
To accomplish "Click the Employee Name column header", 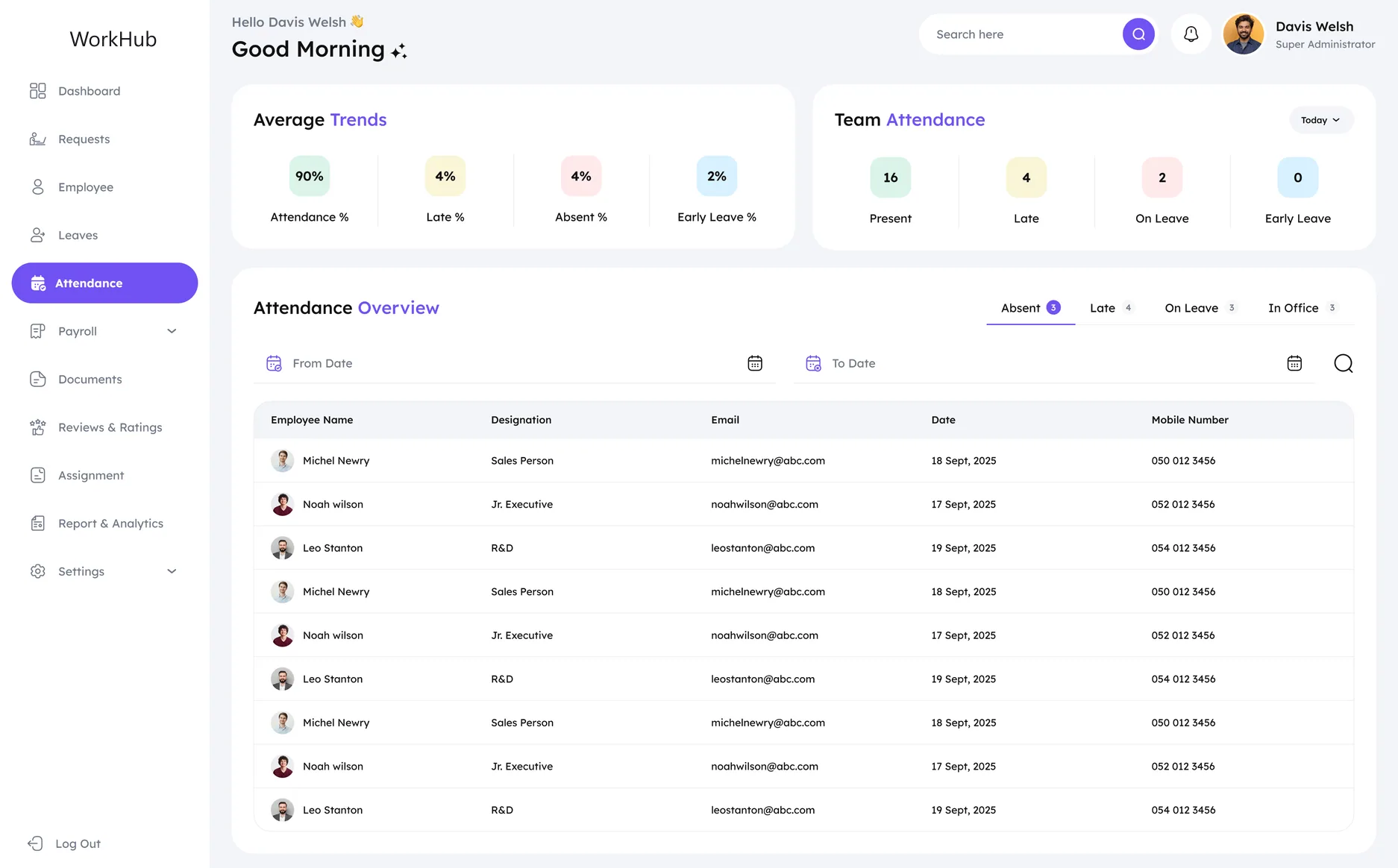I will point(312,420).
